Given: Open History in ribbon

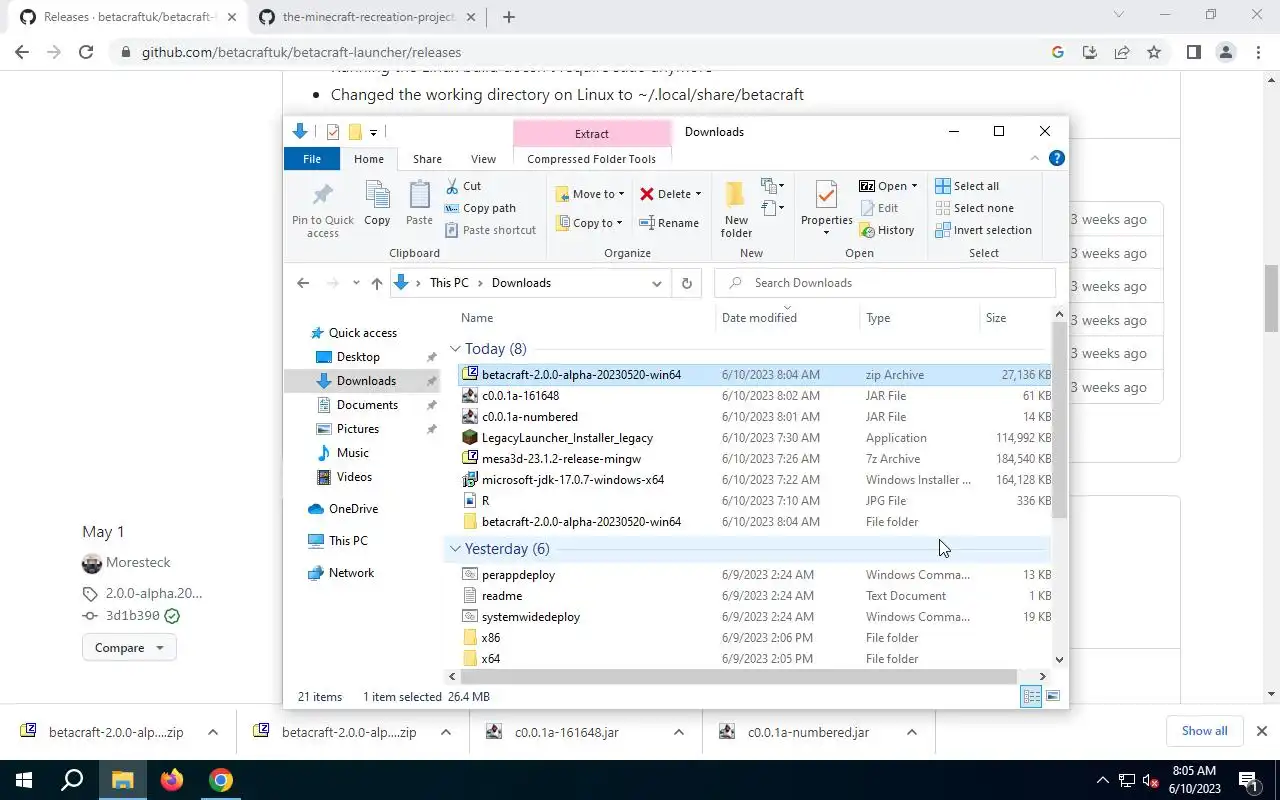Looking at the screenshot, I should (x=886, y=230).
